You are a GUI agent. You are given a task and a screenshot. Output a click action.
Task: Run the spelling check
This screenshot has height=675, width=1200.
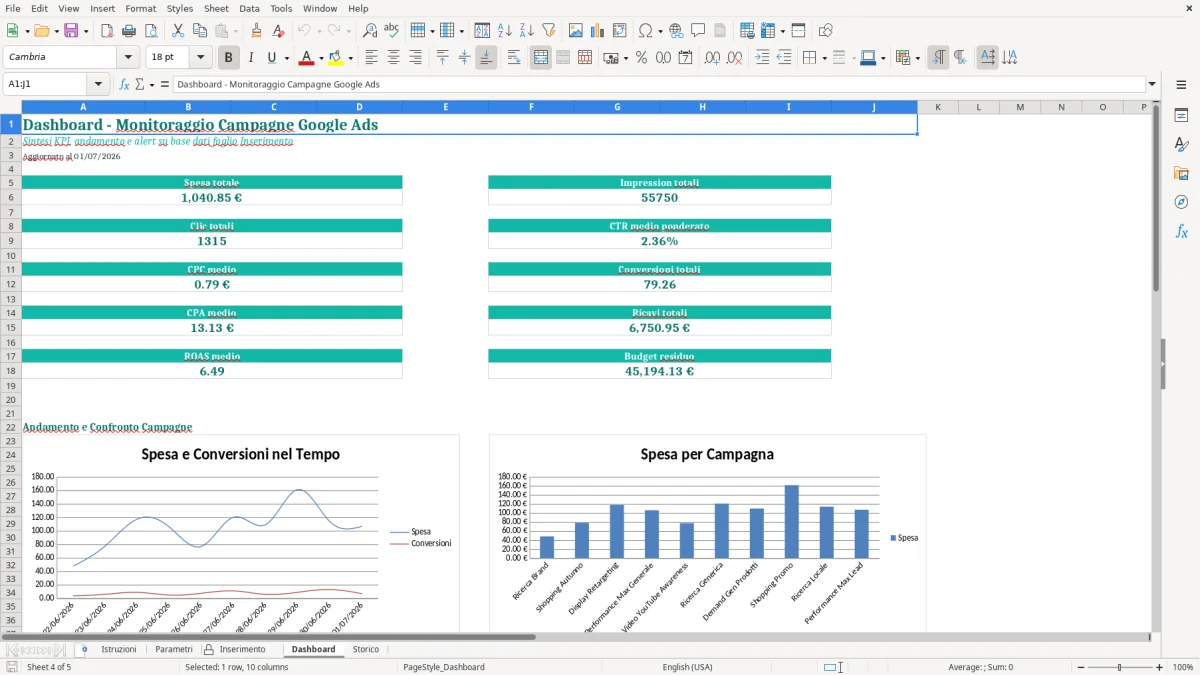(x=392, y=31)
